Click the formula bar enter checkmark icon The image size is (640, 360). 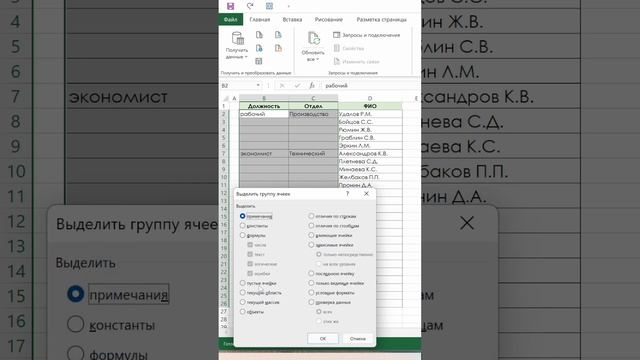point(297,85)
